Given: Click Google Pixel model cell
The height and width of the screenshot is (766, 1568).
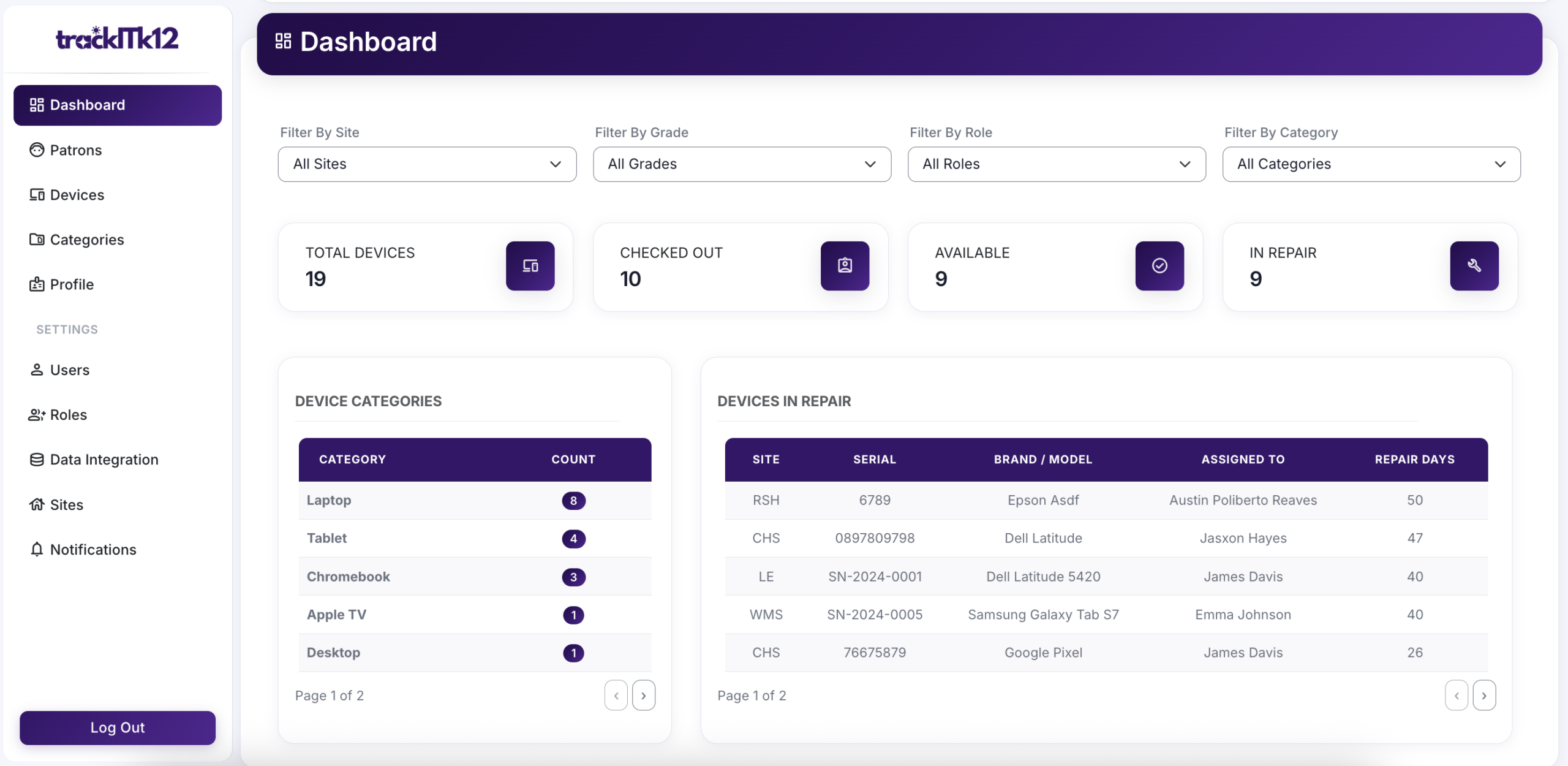Looking at the screenshot, I should (1043, 653).
